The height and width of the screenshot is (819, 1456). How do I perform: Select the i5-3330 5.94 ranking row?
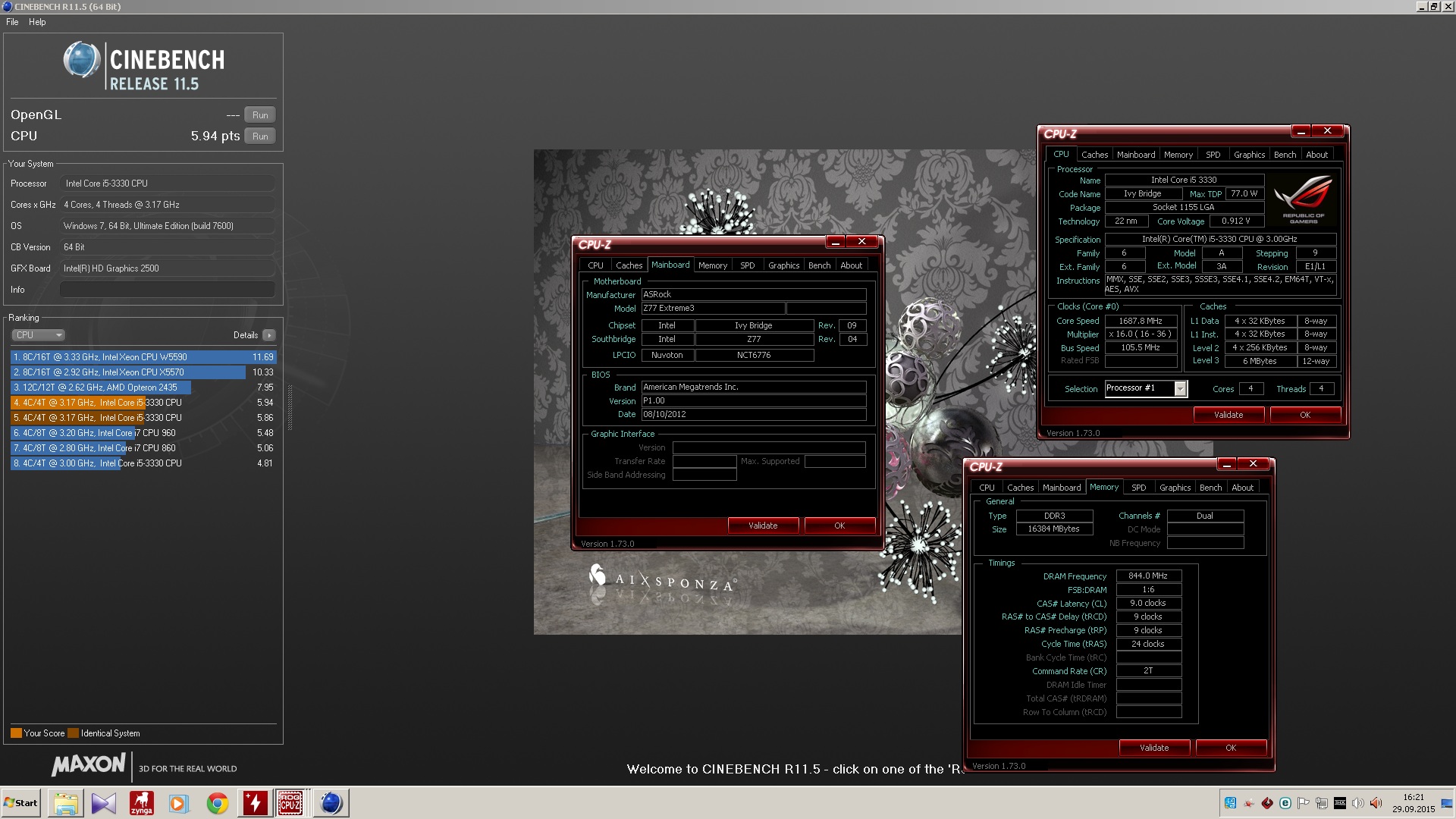(143, 403)
